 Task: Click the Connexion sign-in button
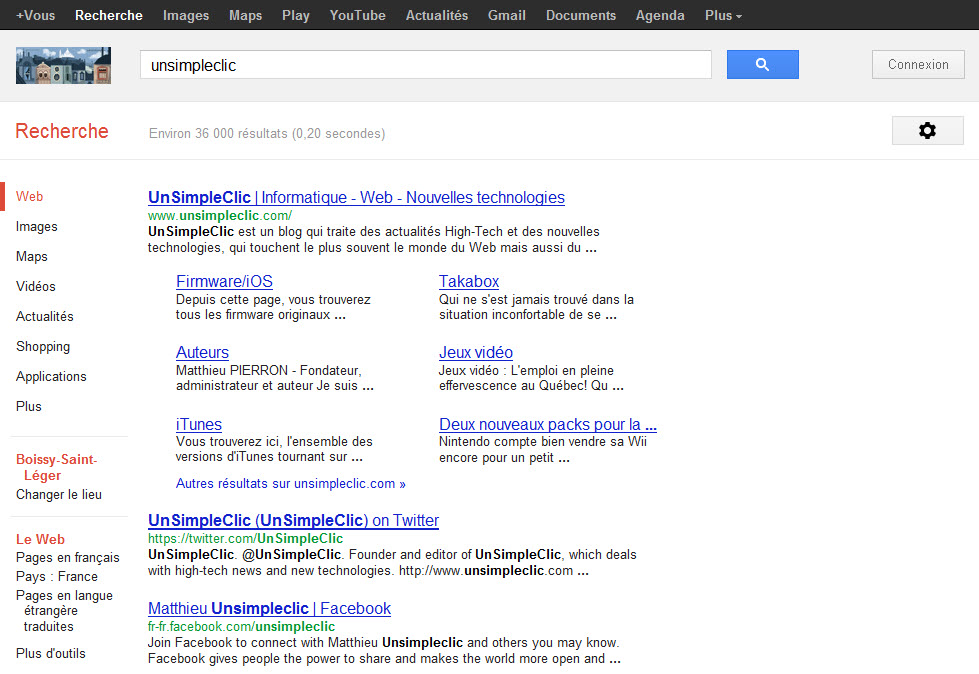[x=918, y=64]
